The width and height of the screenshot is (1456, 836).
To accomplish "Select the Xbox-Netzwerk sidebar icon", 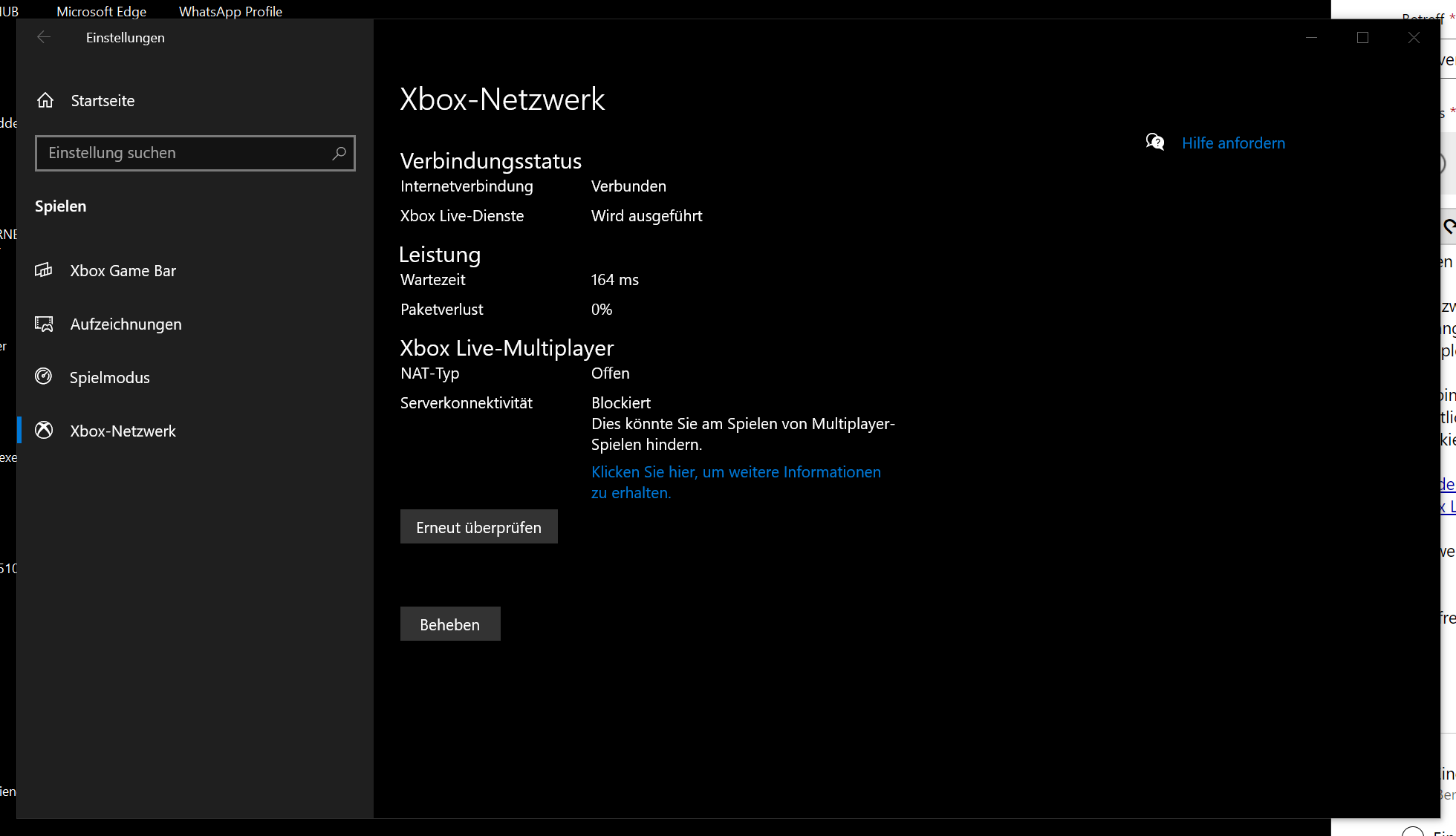I will [44, 430].
